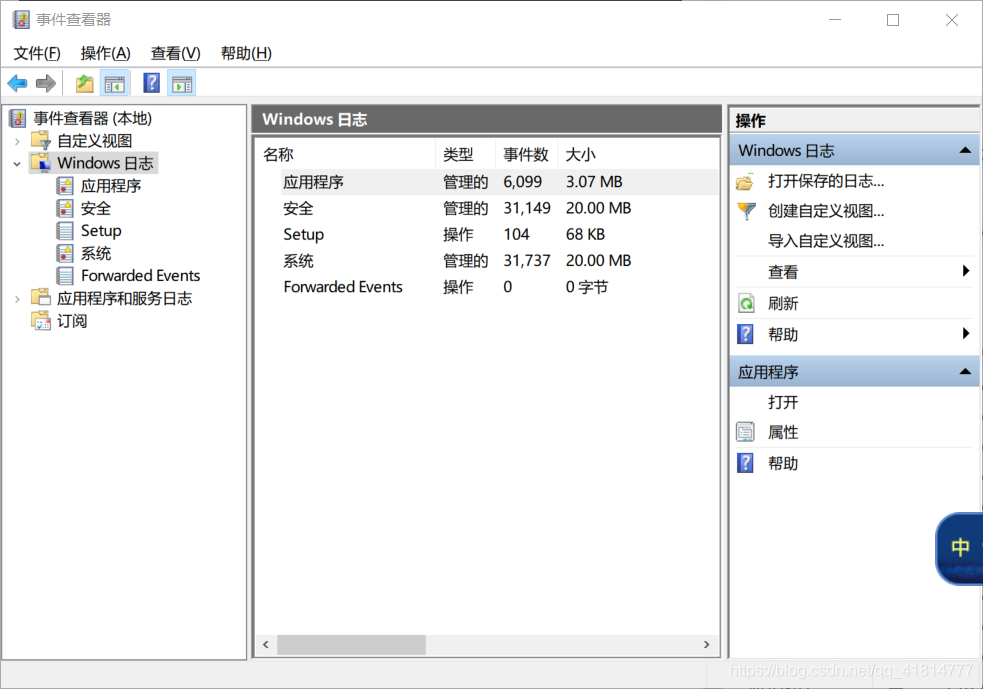The width and height of the screenshot is (983, 689).
Task: Click the 0 字节 size cell
Action: tap(587, 287)
